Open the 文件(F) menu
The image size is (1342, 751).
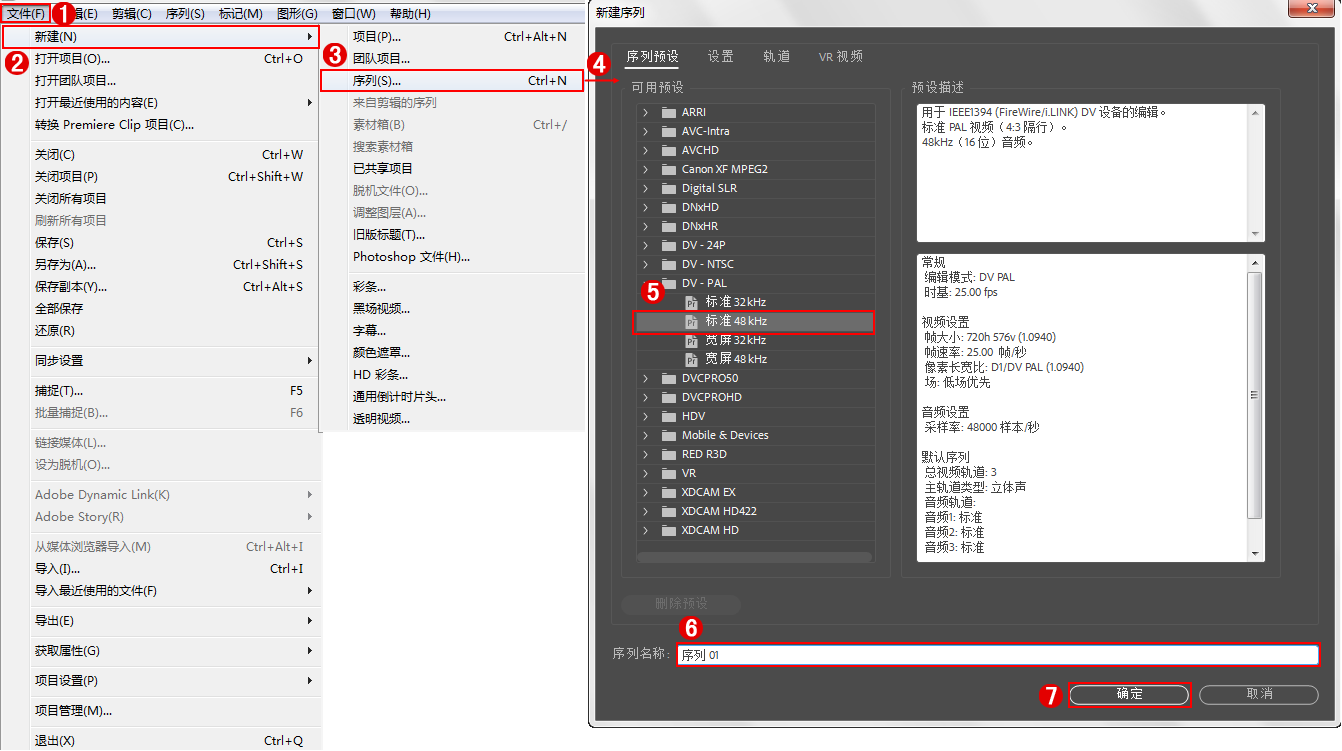pyautogui.click(x=25, y=13)
